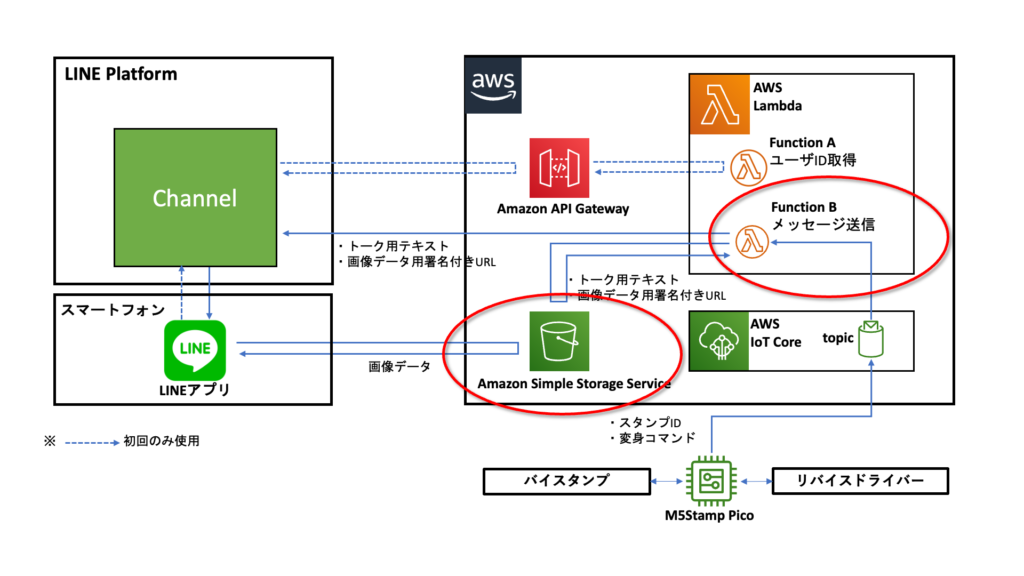Click the スタンプID label text
Image resolution: width=1024 pixels, height=576 pixels.
(647, 422)
